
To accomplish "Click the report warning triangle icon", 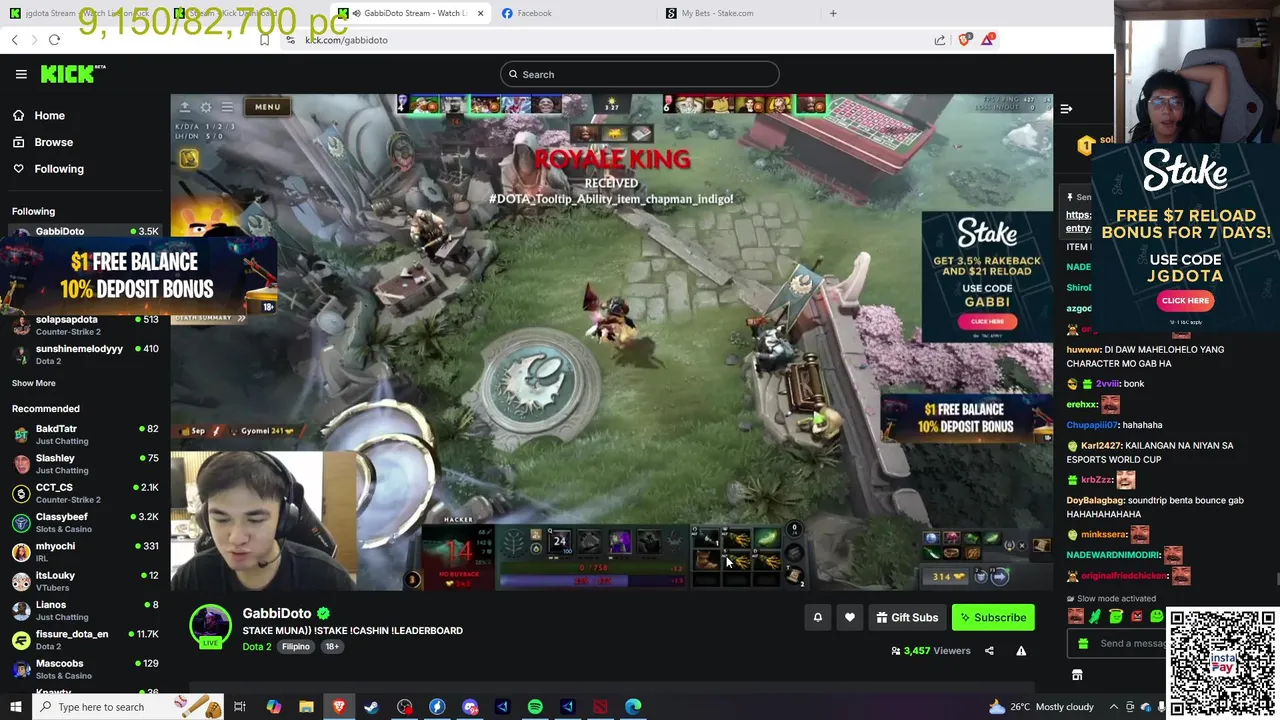I will click(x=1021, y=651).
